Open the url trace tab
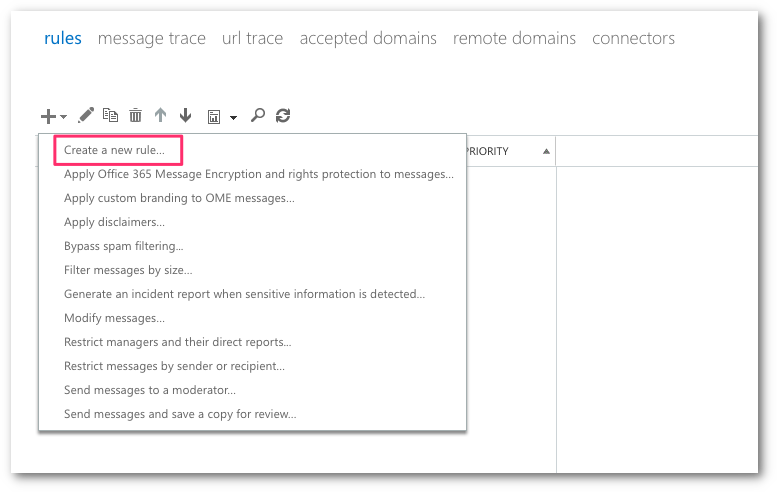 click(x=252, y=38)
